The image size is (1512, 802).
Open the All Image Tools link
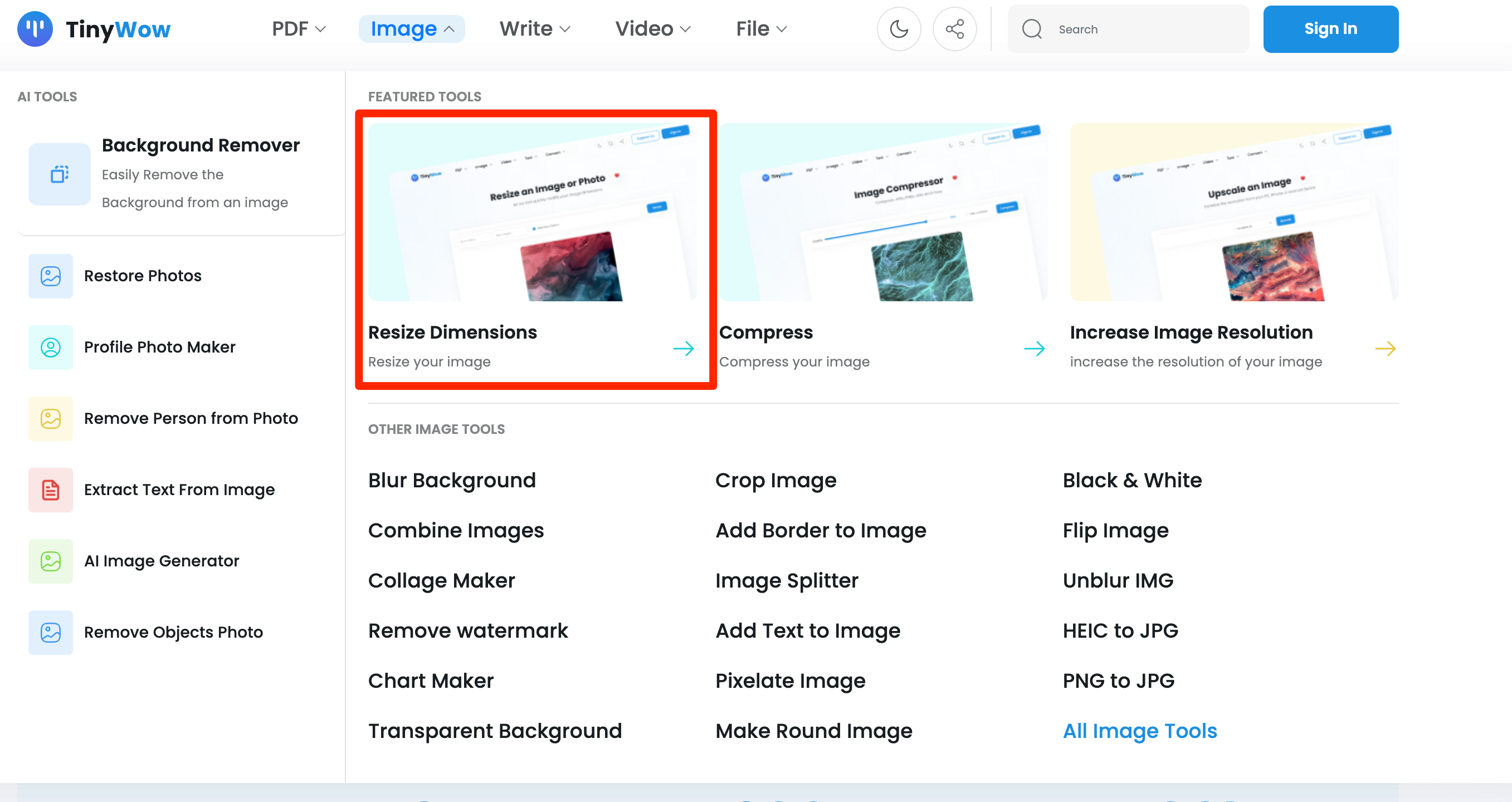click(x=1139, y=730)
